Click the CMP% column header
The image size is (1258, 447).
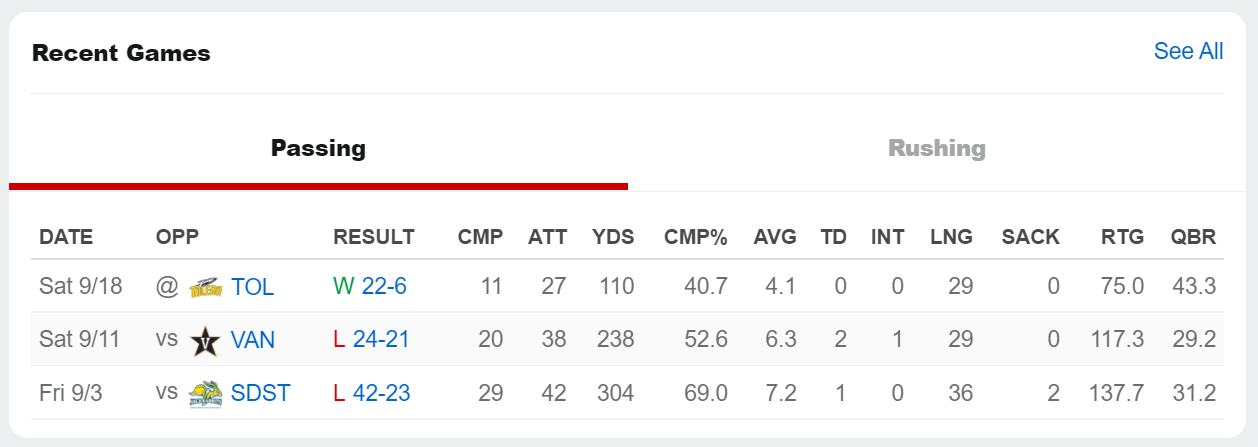coord(695,237)
